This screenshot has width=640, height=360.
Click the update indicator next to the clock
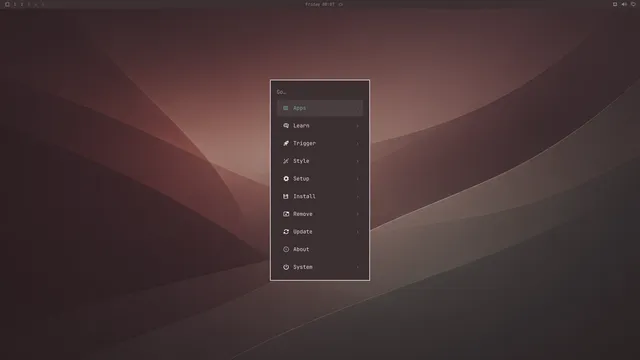point(341,4)
